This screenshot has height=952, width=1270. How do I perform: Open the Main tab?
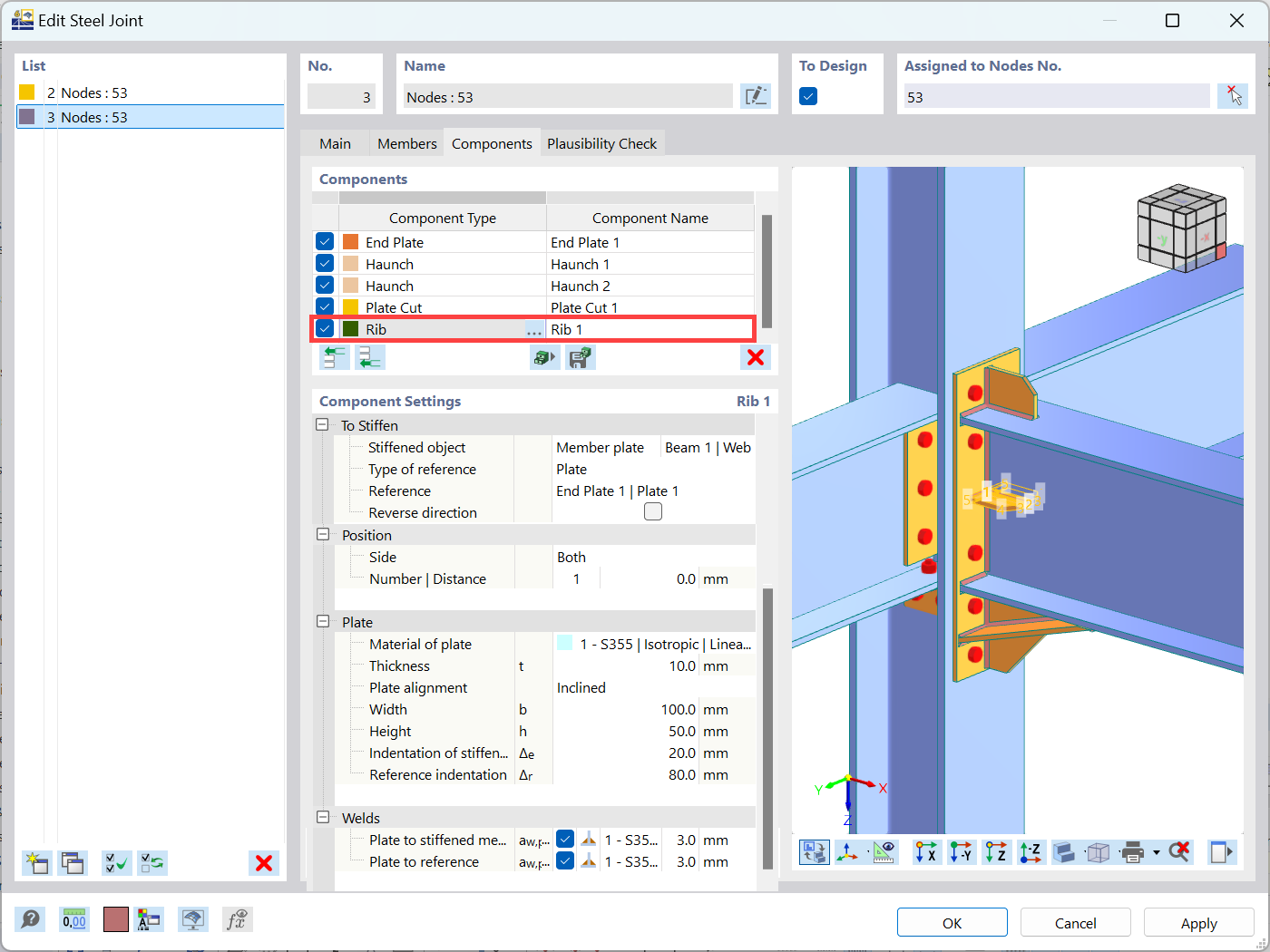pyautogui.click(x=335, y=143)
